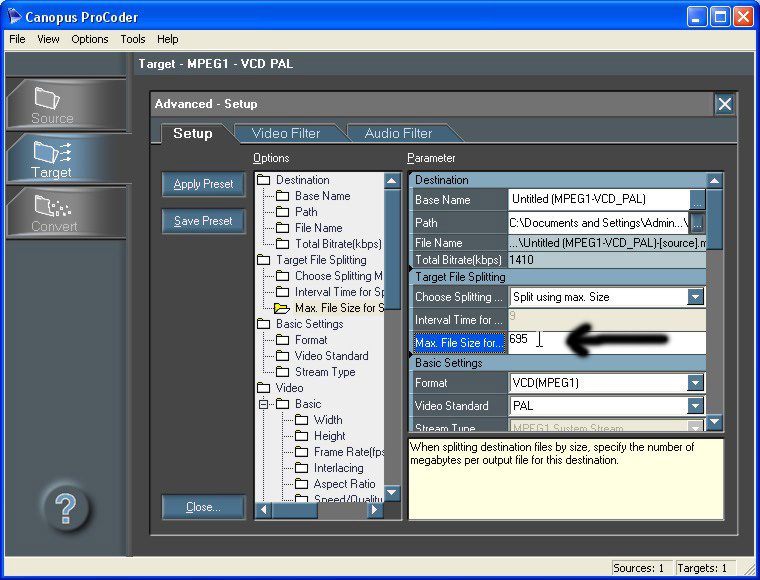Collapse the Basic node under Video
The image size is (760, 580).
click(263, 404)
